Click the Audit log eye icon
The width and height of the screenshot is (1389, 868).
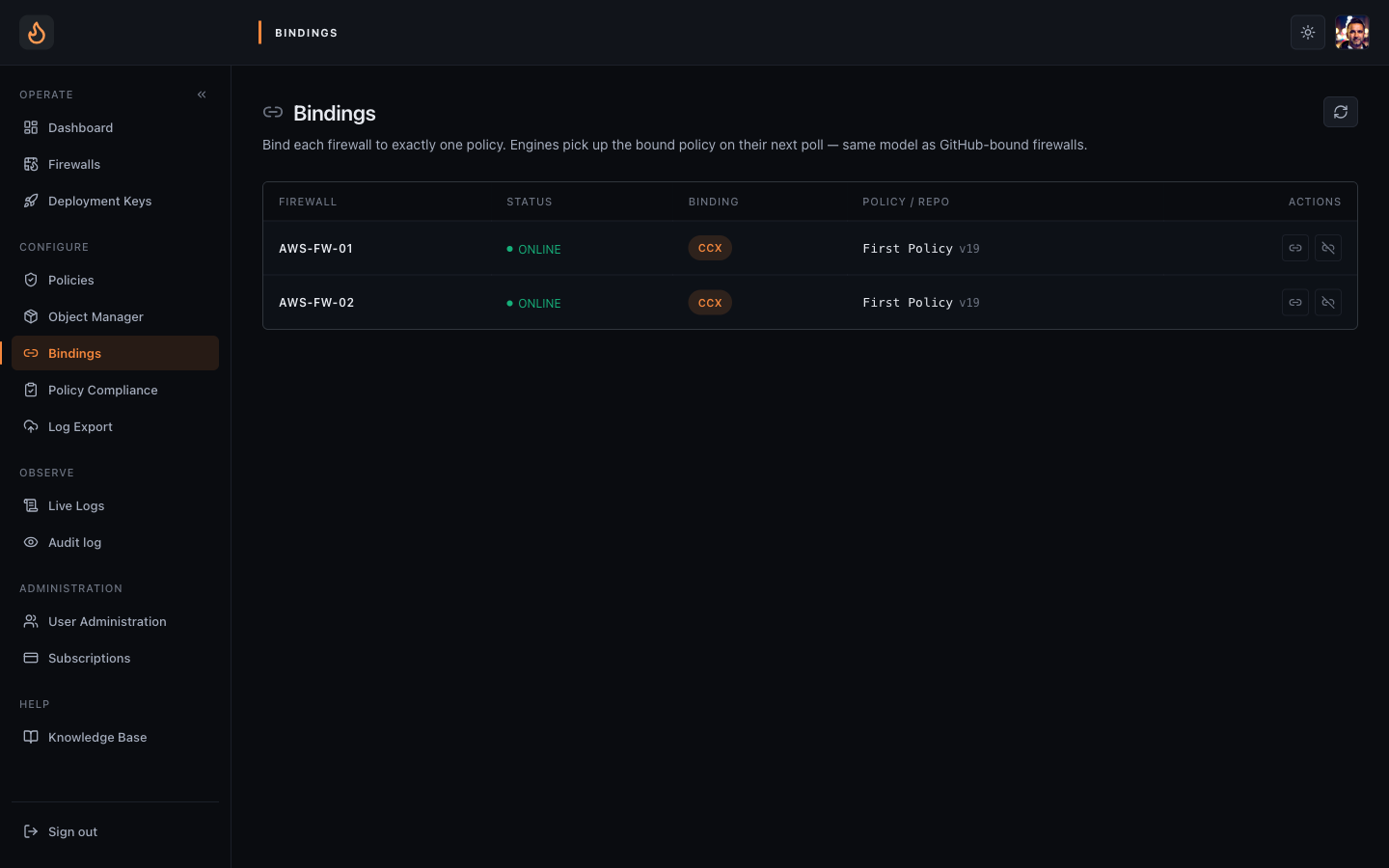(31, 542)
